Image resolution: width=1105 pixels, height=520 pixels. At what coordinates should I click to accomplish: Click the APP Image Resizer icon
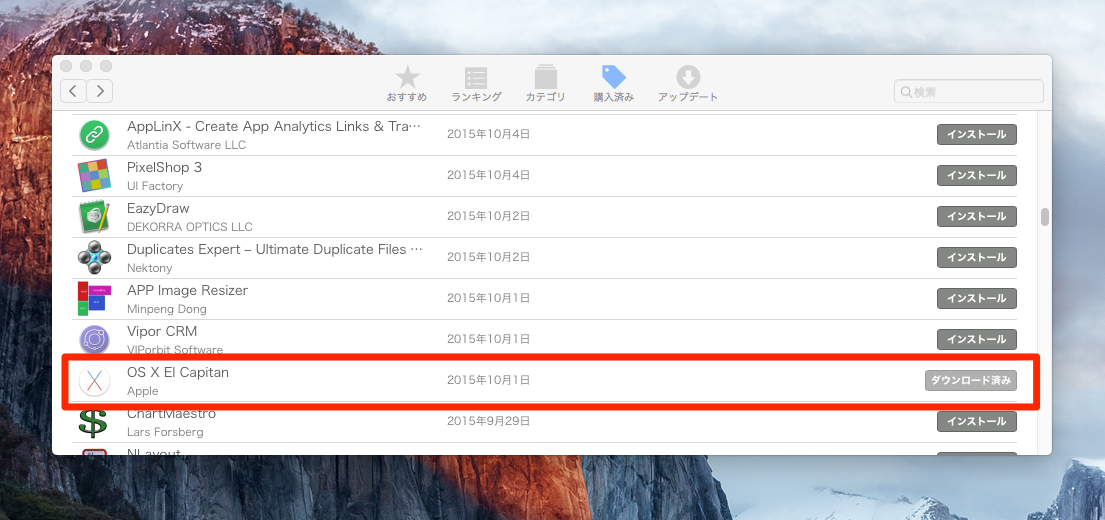point(93,299)
